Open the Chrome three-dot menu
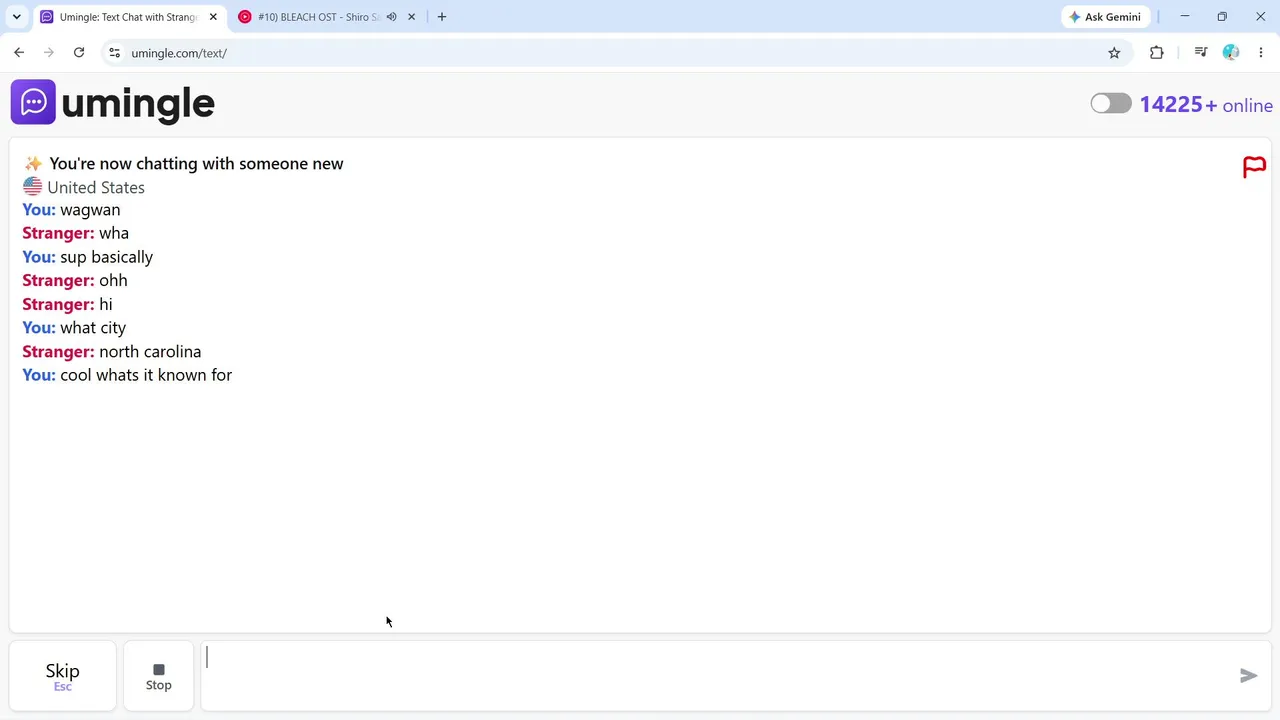This screenshot has height=720, width=1280. click(x=1261, y=53)
